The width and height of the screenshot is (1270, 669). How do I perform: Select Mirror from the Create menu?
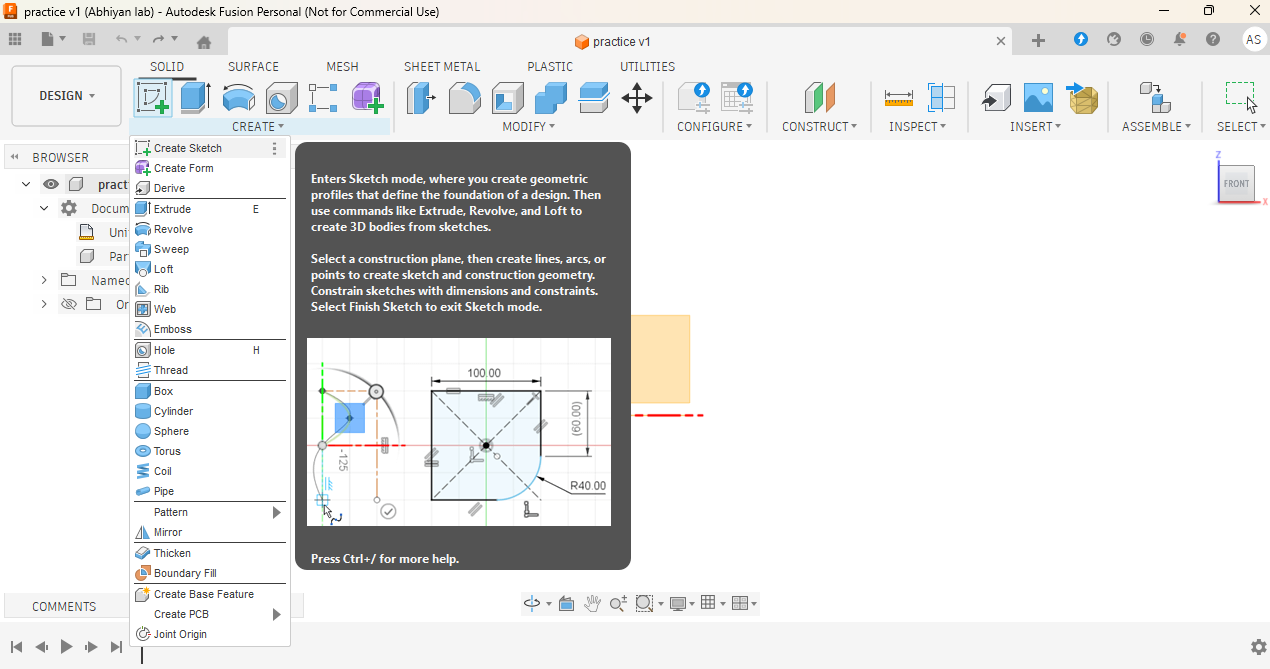[x=209, y=532]
